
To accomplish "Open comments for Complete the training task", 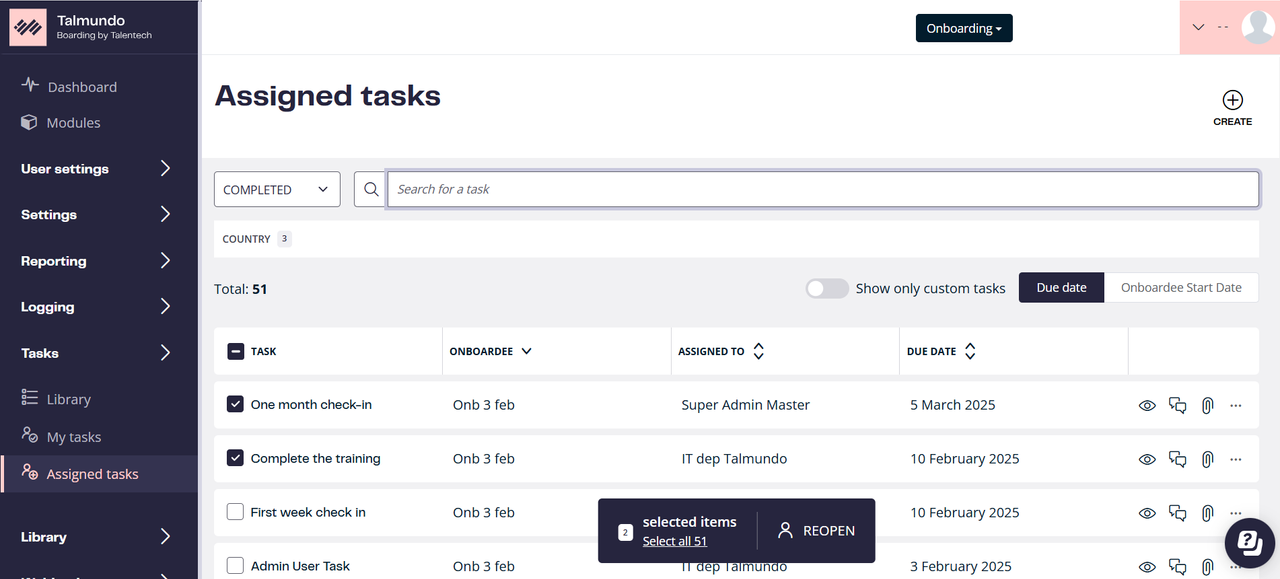I will pyautogui.click(x=1177, y=459).
